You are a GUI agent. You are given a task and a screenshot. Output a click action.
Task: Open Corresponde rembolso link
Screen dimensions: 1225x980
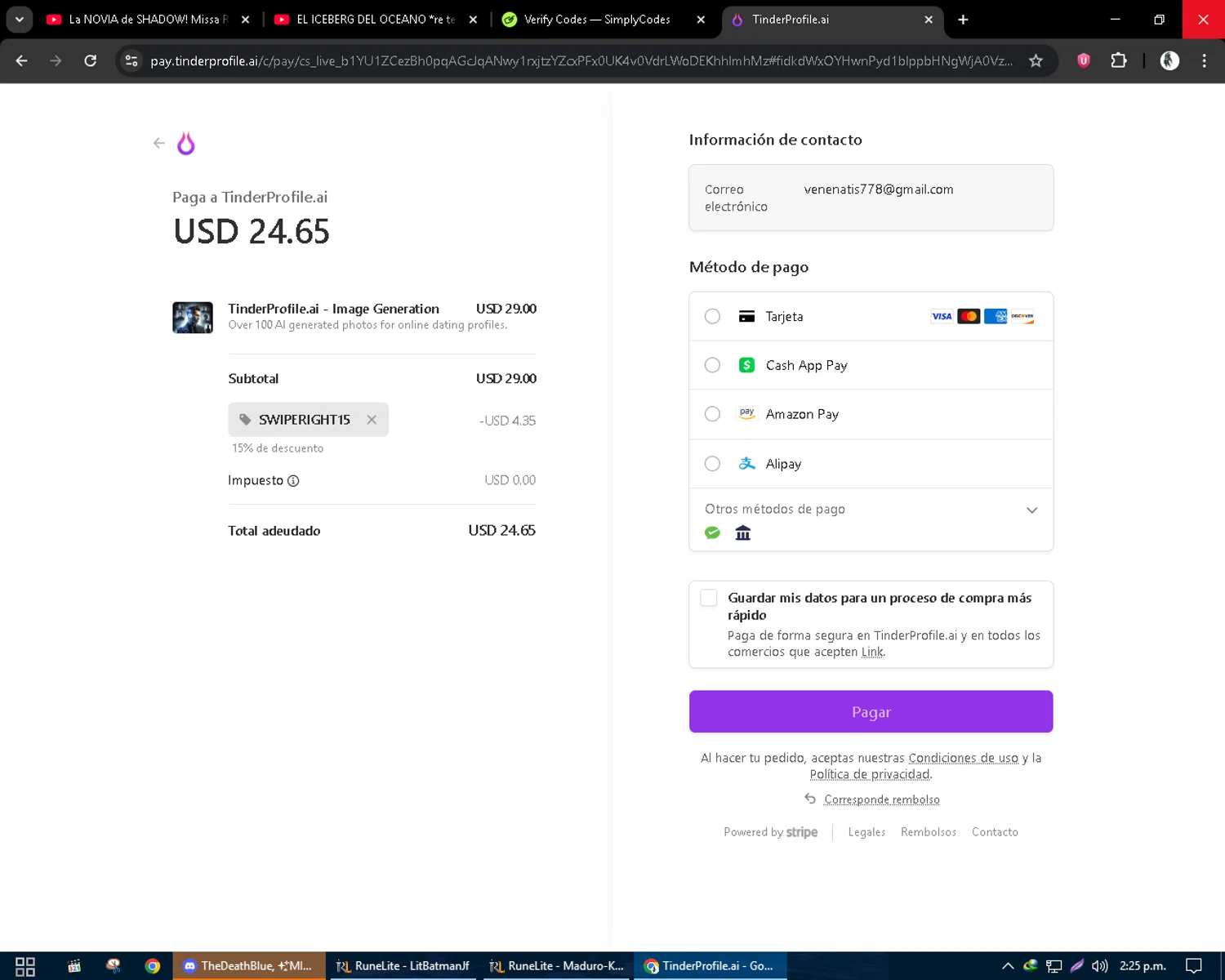881,800
